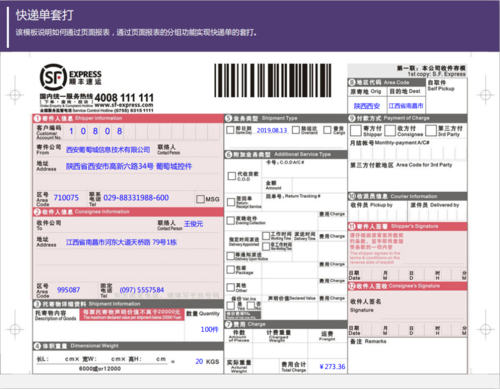Tick the 其他 Other checkbox
This screenshot has height=389, width=500.
point(230,287)
